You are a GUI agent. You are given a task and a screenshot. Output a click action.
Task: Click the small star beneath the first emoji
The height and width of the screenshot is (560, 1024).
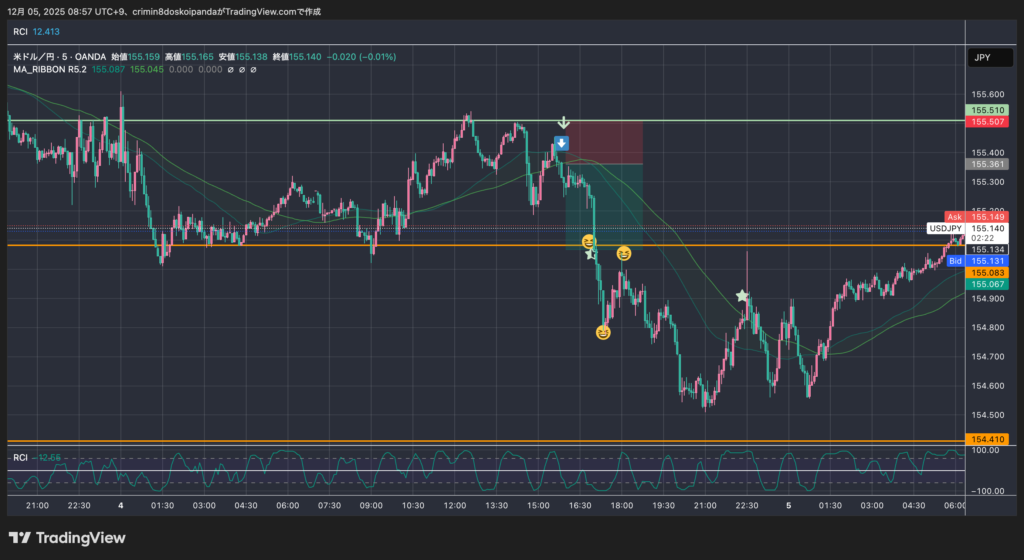[590, 255]
